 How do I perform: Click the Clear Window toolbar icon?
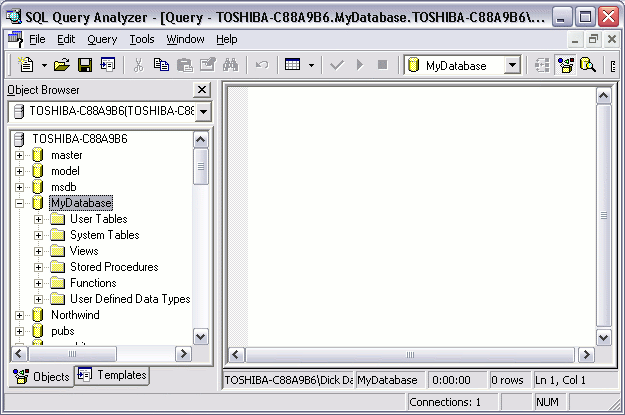pyautogui.click(x=208, y=65)
